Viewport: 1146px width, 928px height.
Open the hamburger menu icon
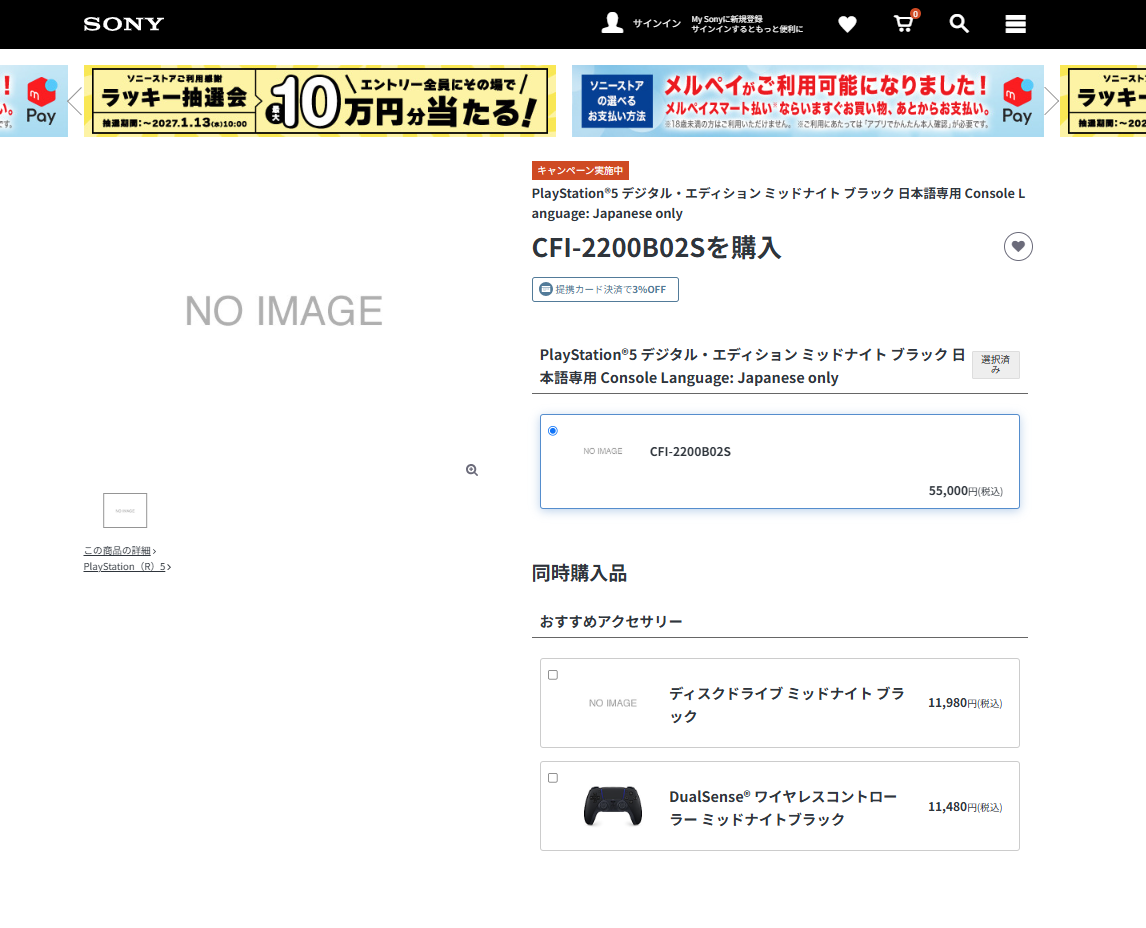click(x=1015, y=24)
